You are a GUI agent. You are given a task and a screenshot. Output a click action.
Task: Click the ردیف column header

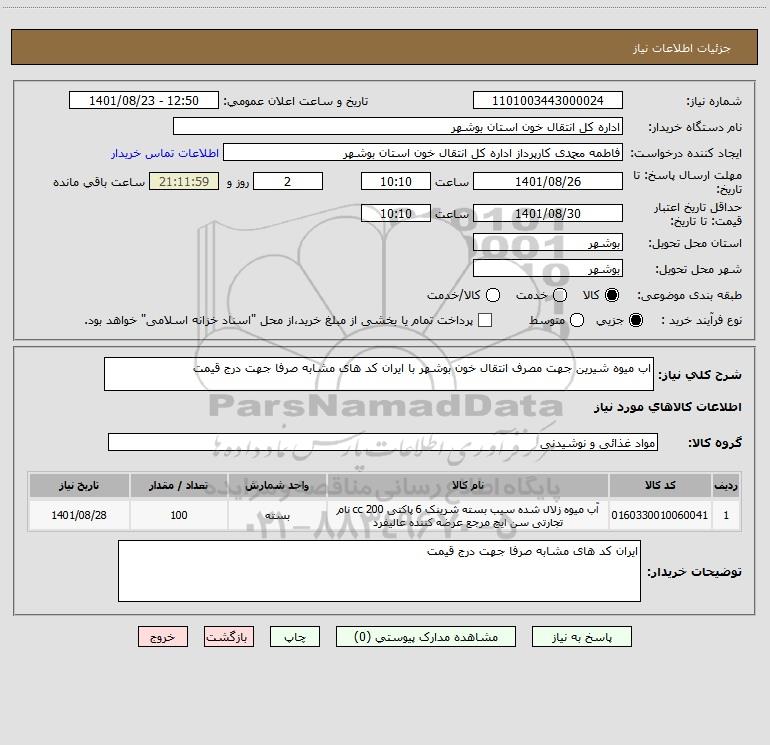(726, 485)
